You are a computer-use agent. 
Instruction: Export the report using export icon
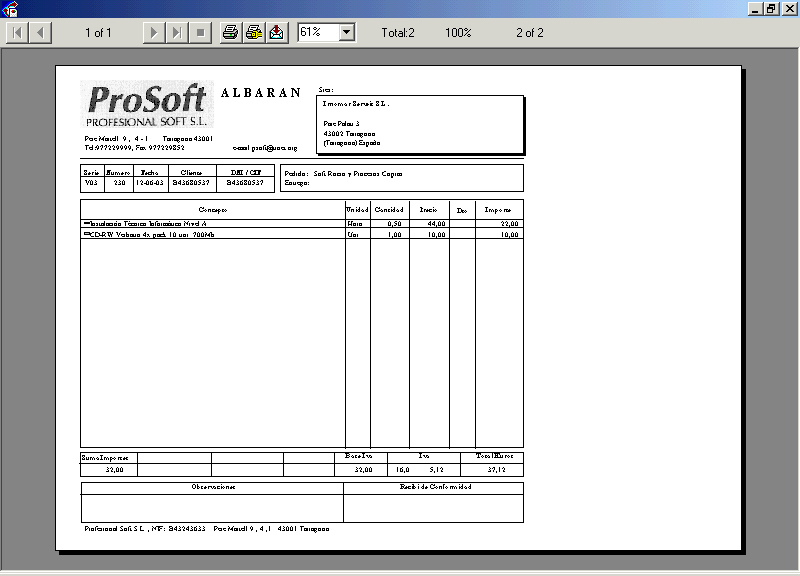tap(276, 33)
